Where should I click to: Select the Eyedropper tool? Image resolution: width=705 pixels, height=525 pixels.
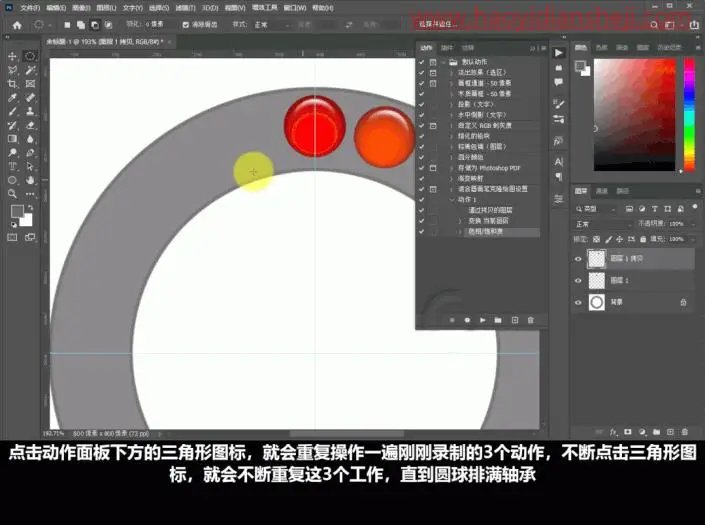(12, 98)
